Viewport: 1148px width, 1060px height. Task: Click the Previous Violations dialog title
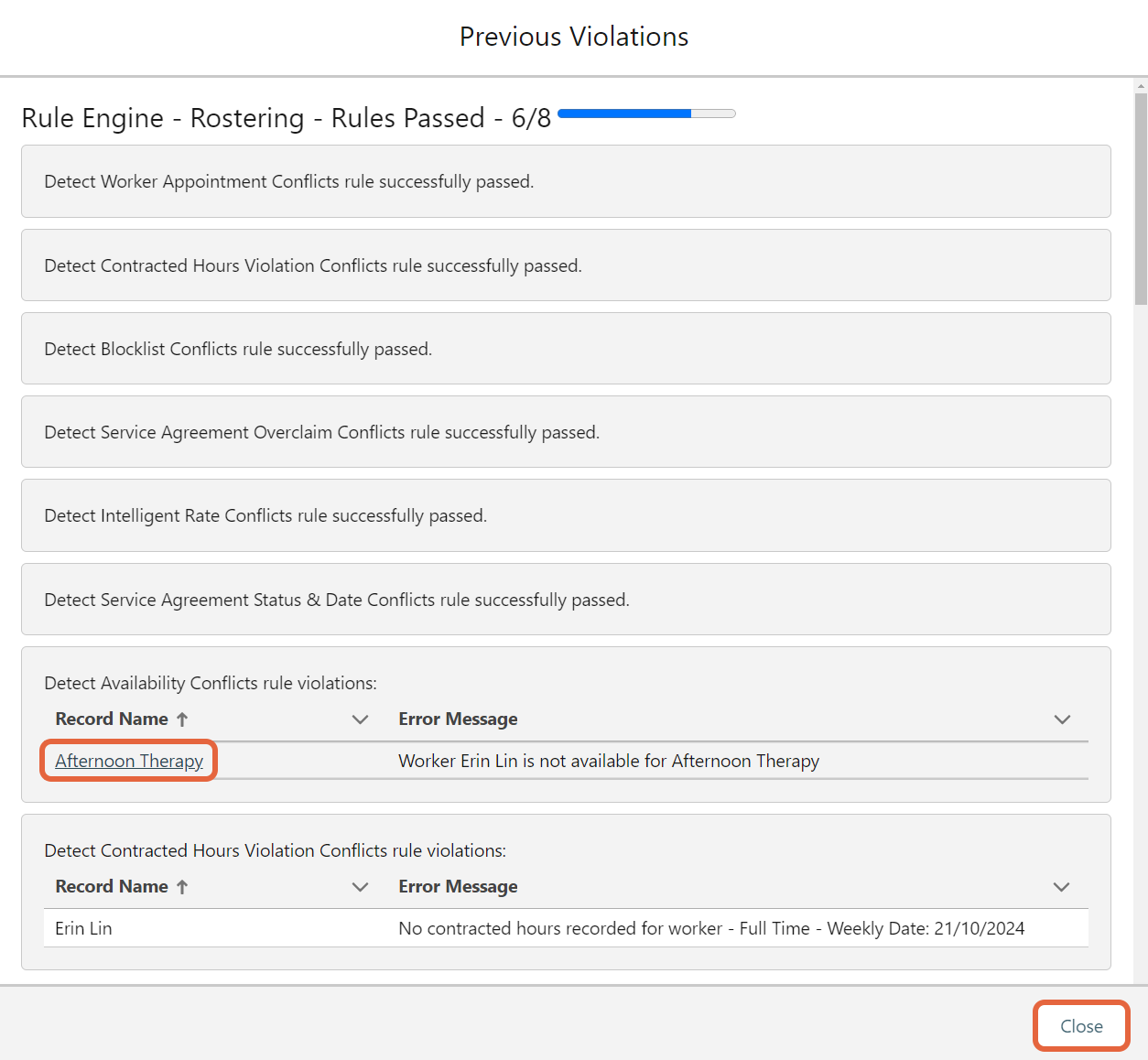[x=573, y=37]
